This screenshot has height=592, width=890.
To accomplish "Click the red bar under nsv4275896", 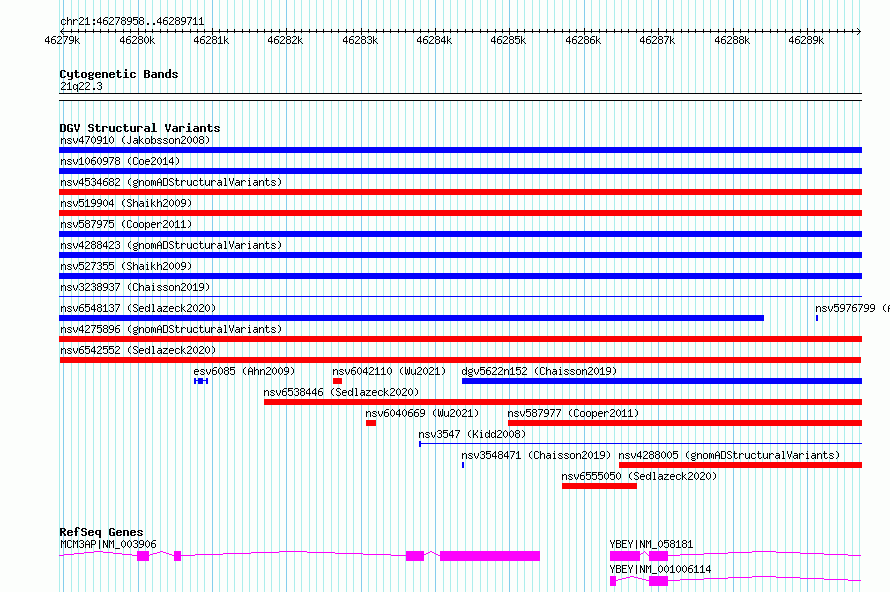I will click(x=460, y=339).
